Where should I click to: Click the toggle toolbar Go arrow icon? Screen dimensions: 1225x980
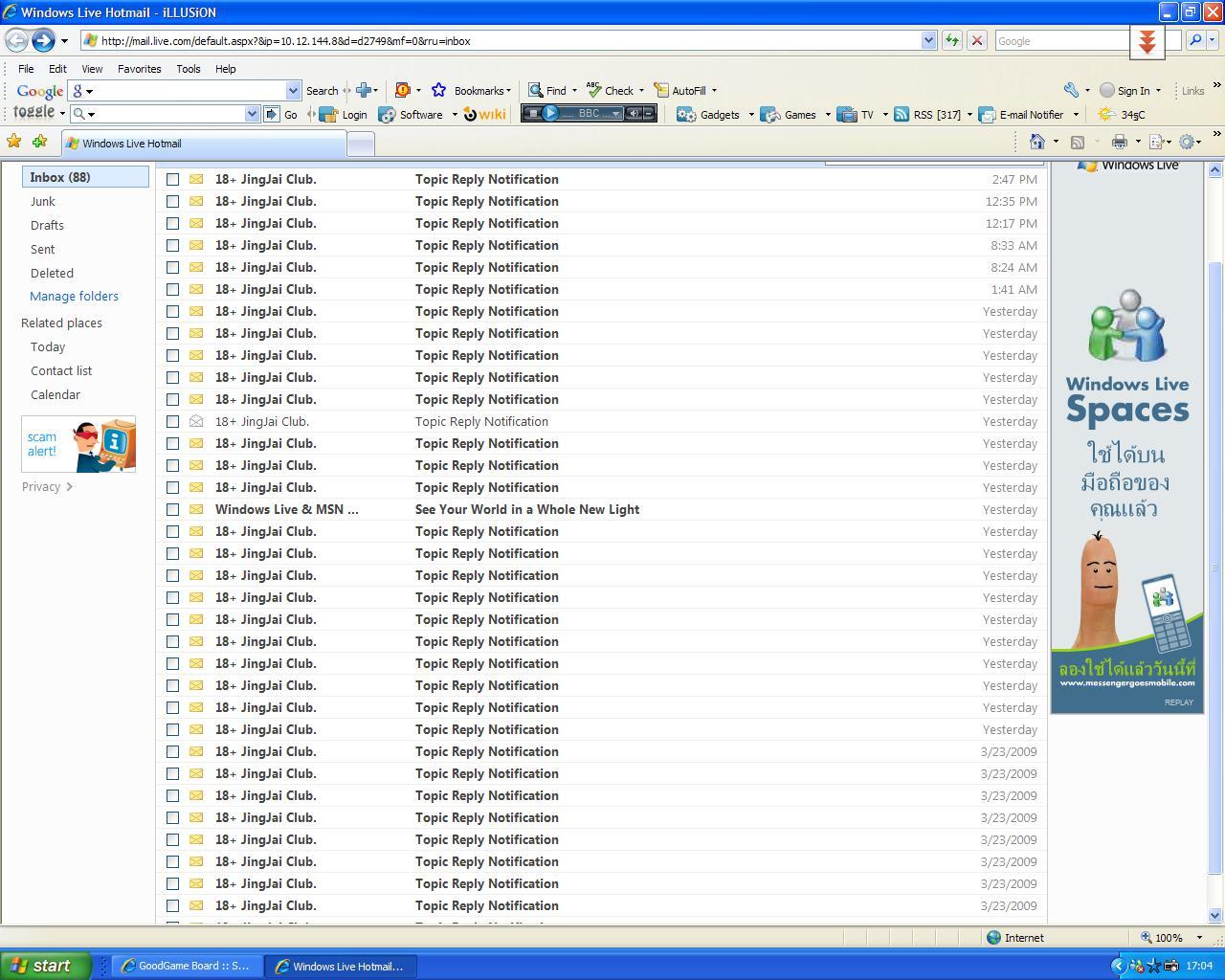272,114
